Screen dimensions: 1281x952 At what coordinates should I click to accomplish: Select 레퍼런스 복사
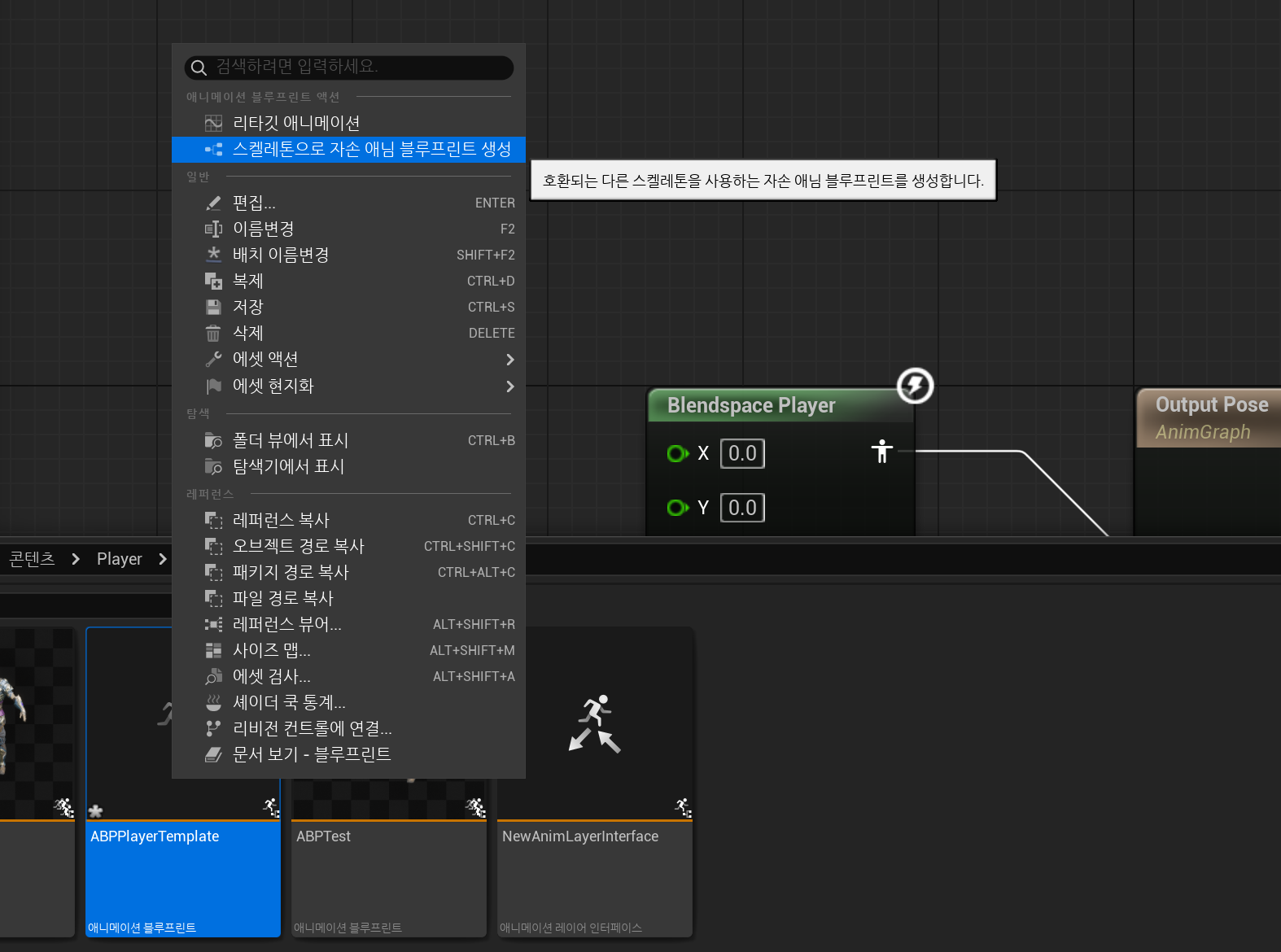click(348, 520)
